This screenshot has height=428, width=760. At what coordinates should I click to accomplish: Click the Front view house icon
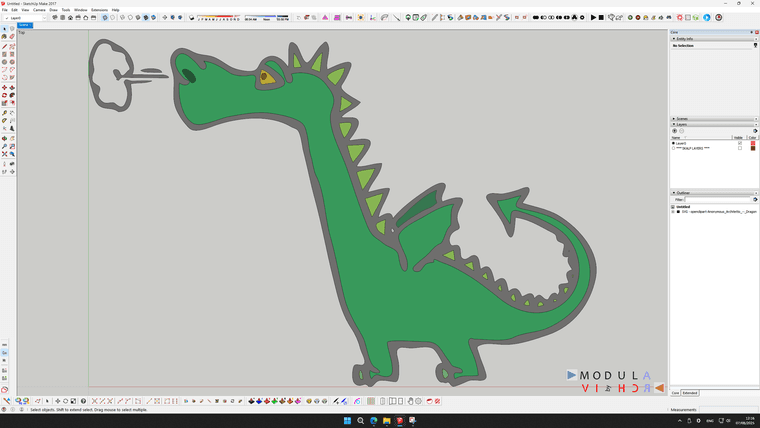[x=70, y=17]
